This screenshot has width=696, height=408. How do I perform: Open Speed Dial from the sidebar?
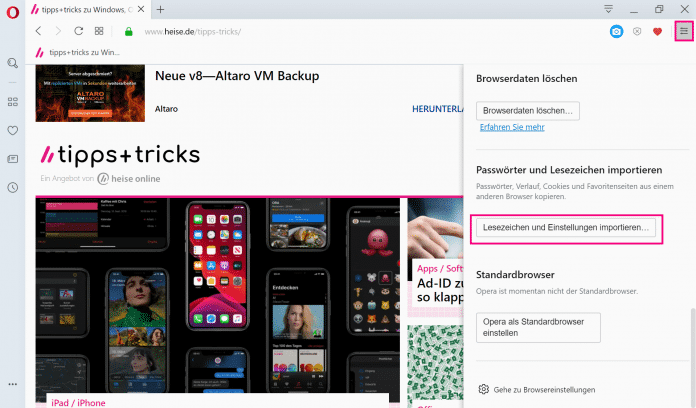click(x=13, y=101)
